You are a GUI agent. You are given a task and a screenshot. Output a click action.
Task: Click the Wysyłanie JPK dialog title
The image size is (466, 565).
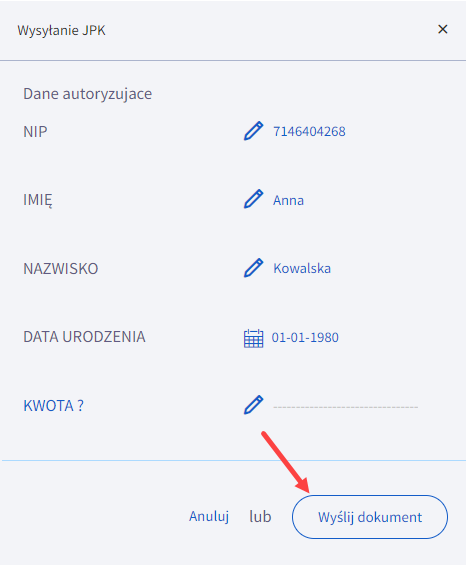[x=61, y=30]
